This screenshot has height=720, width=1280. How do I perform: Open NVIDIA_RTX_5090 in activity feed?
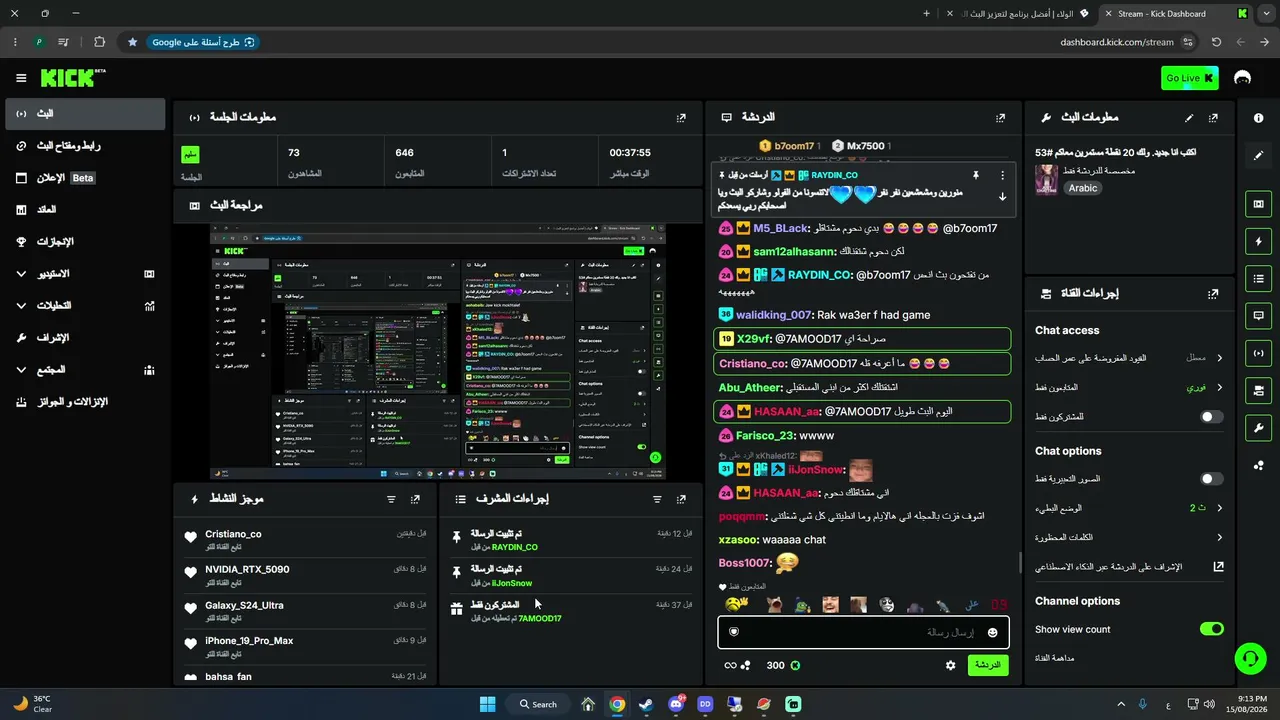click(247, 570)
